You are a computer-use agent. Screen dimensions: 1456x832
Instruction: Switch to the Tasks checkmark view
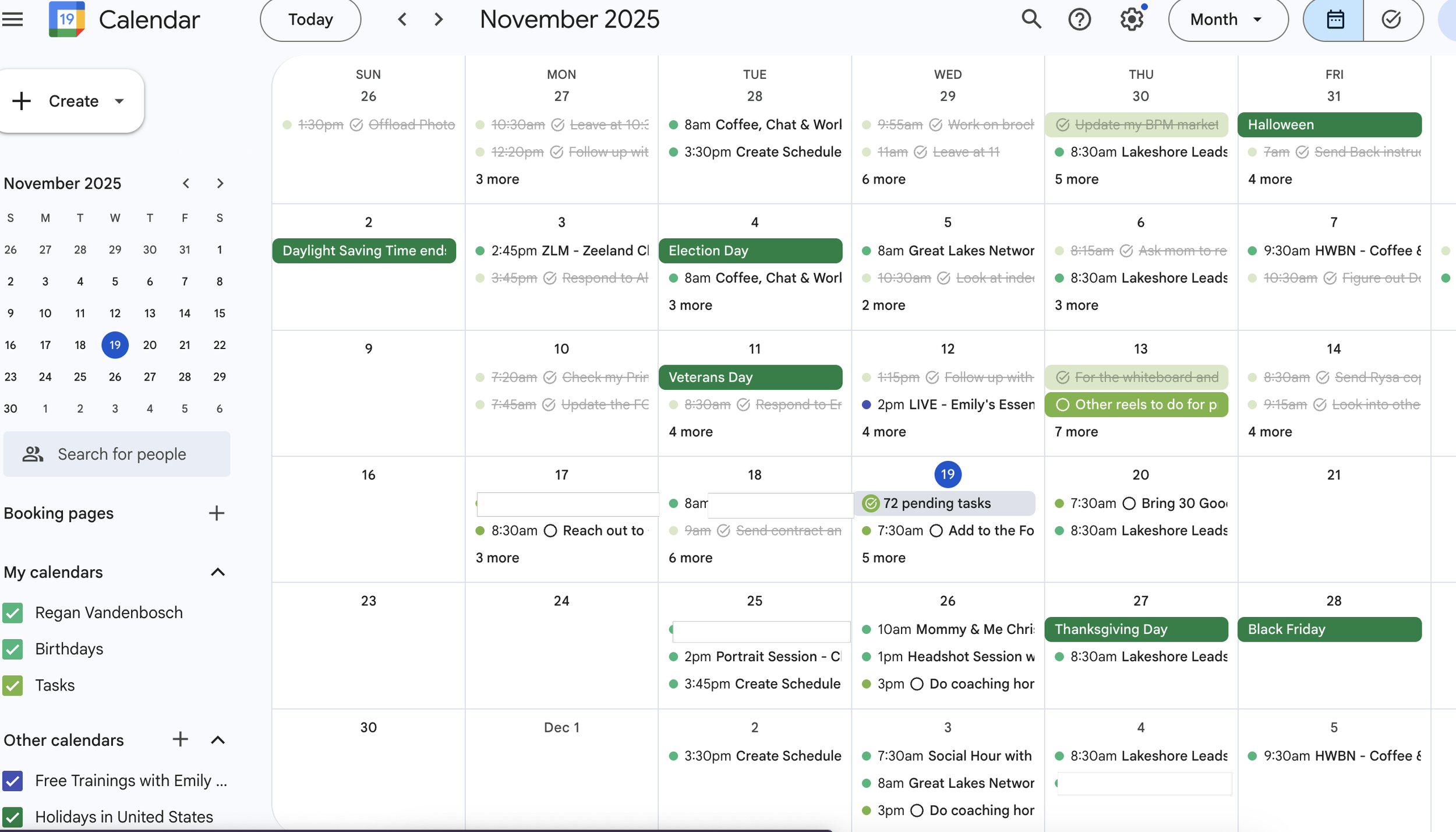[x=1391, y=20]
